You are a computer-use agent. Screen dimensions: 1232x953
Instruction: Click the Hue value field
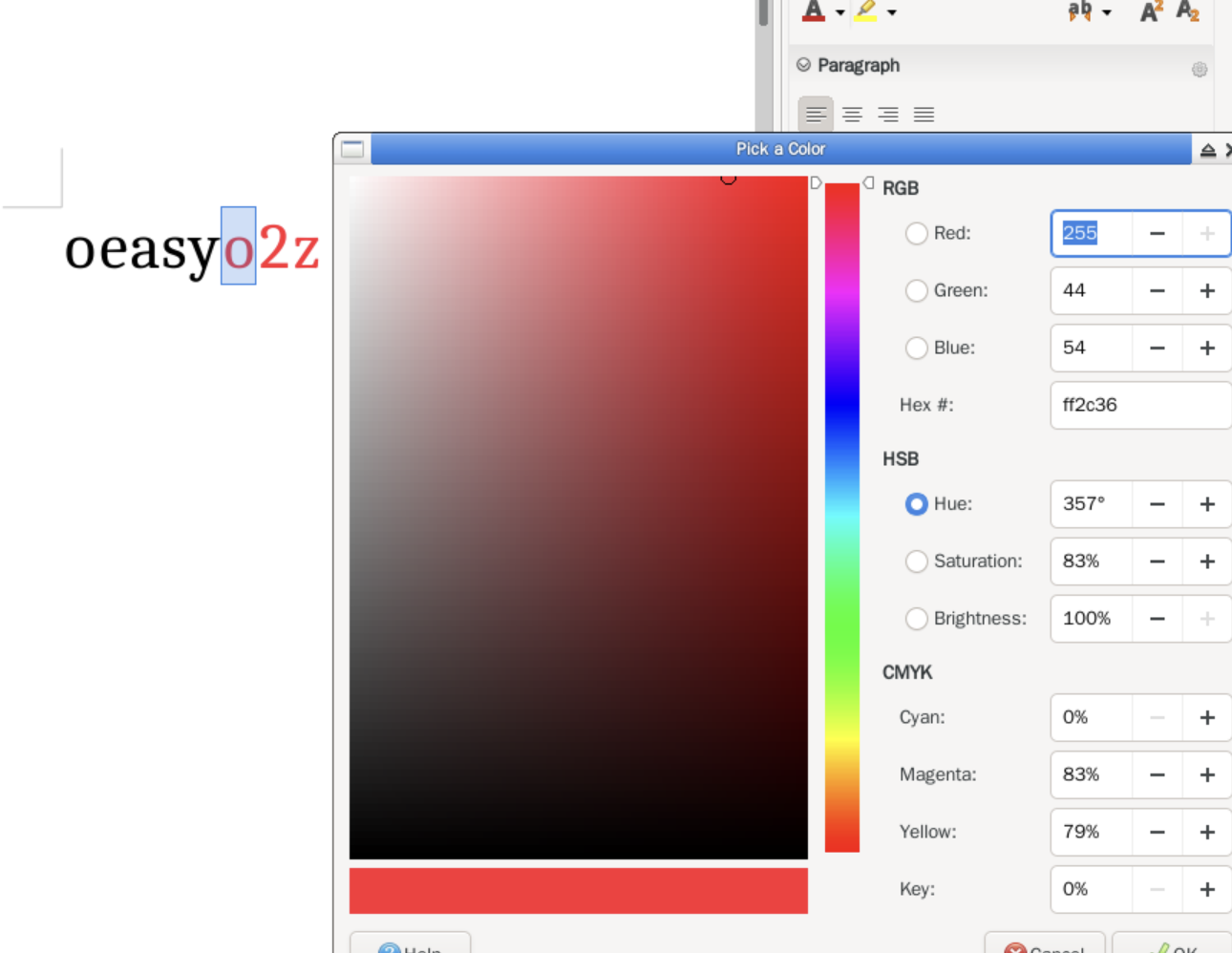1092,504
